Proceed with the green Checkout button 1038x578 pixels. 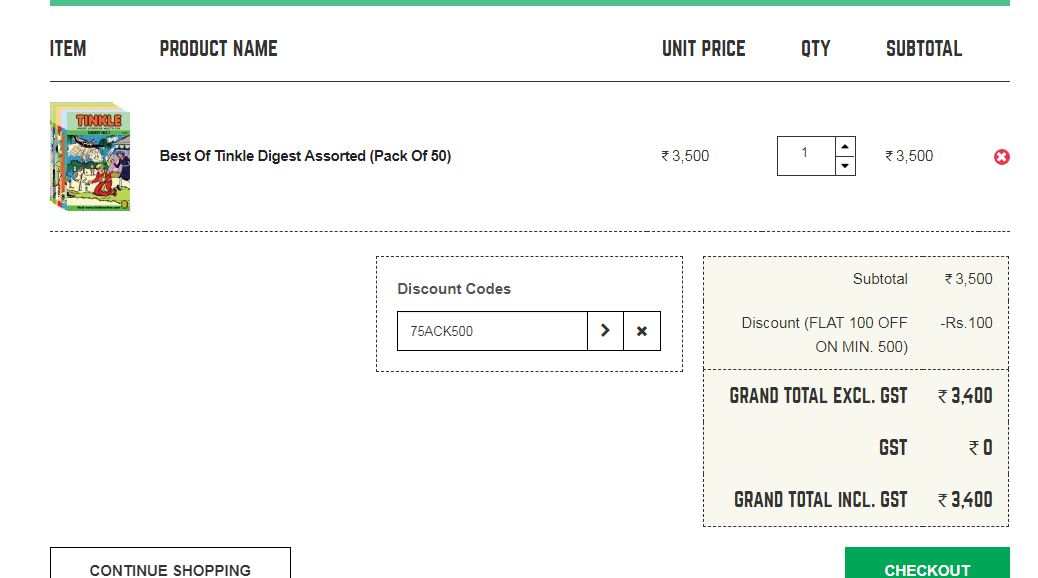(926, 567)
